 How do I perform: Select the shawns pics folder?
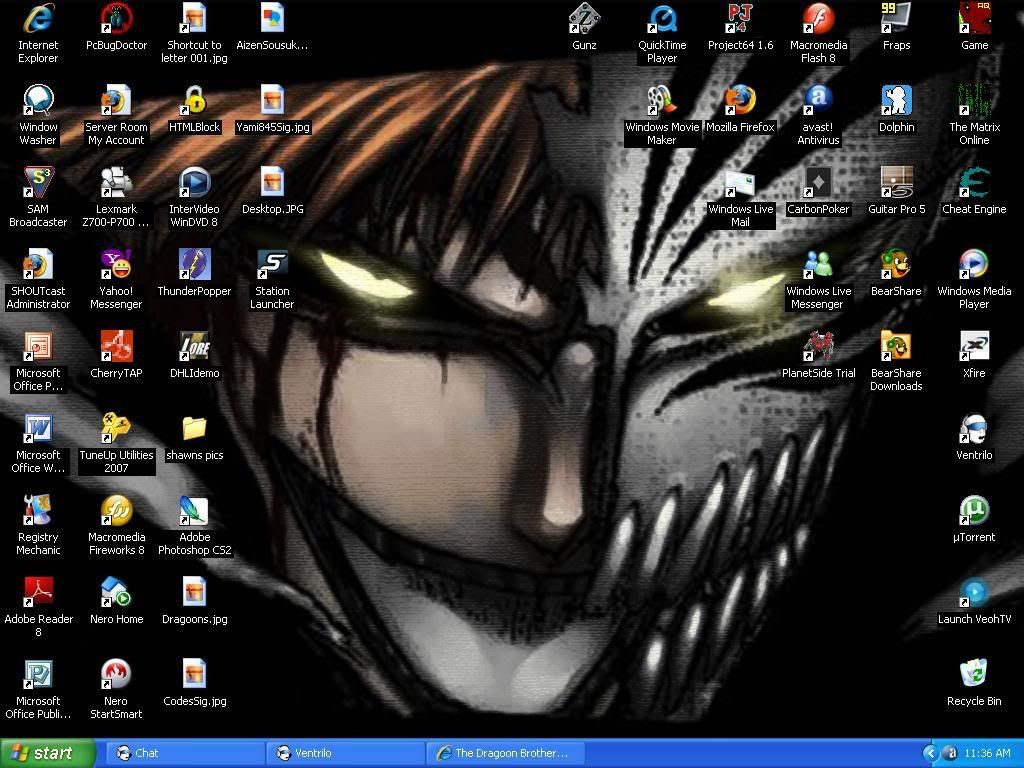click(x=194, y=428)
